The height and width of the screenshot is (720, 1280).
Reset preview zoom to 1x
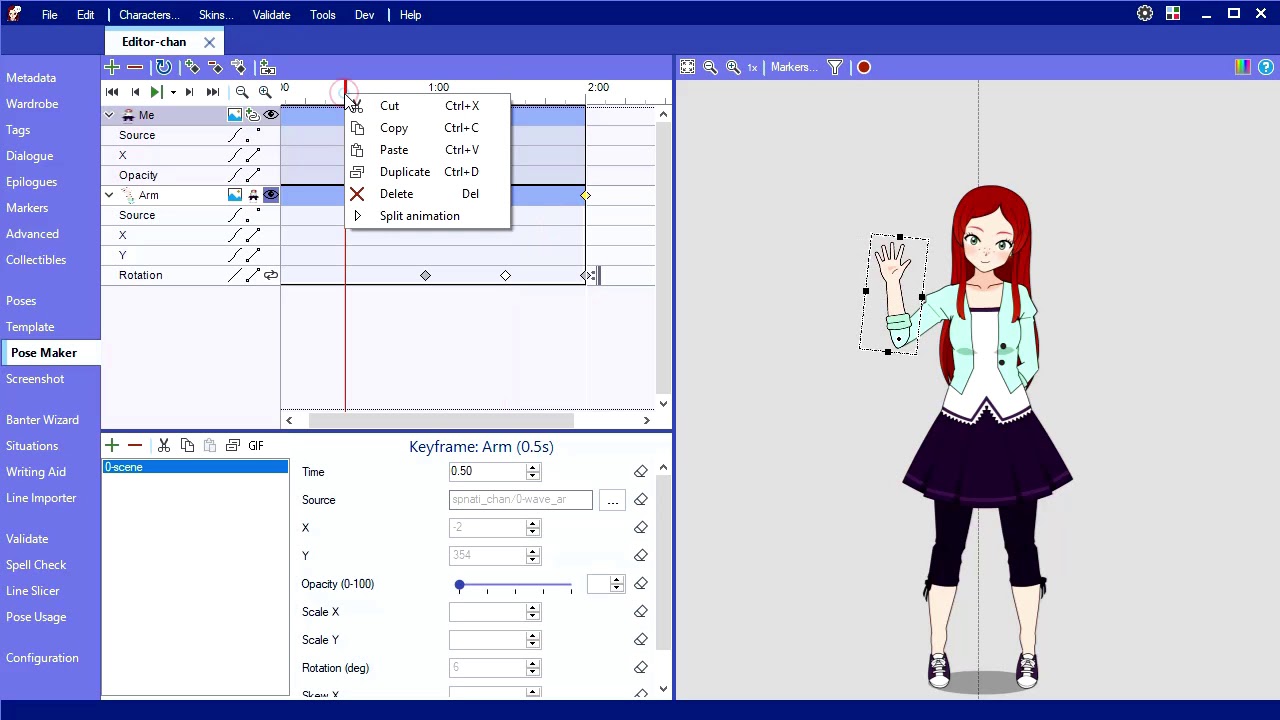click(753, 67)
